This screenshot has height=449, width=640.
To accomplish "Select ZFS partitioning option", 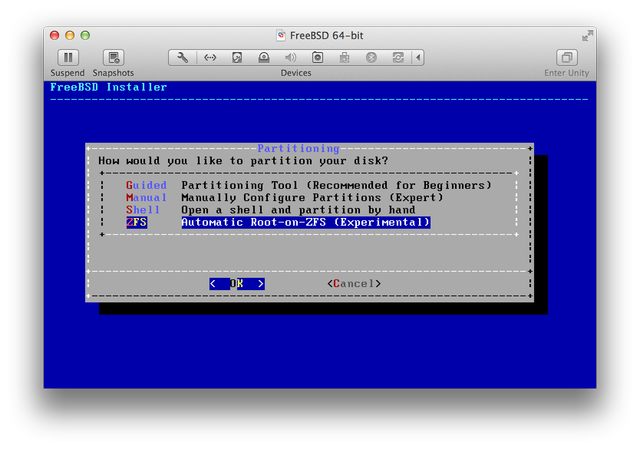I will coord(136,222).
